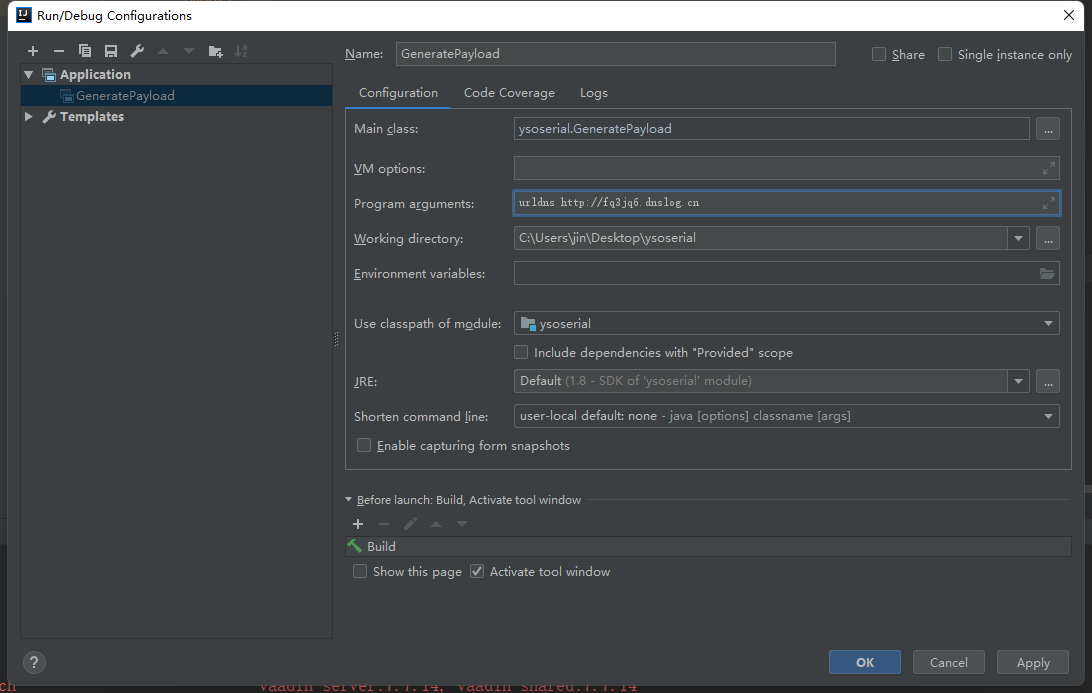Edit the before launch task pencil icon
Image resolution: width=1092 pixels, height=693 pixels.
410,524
